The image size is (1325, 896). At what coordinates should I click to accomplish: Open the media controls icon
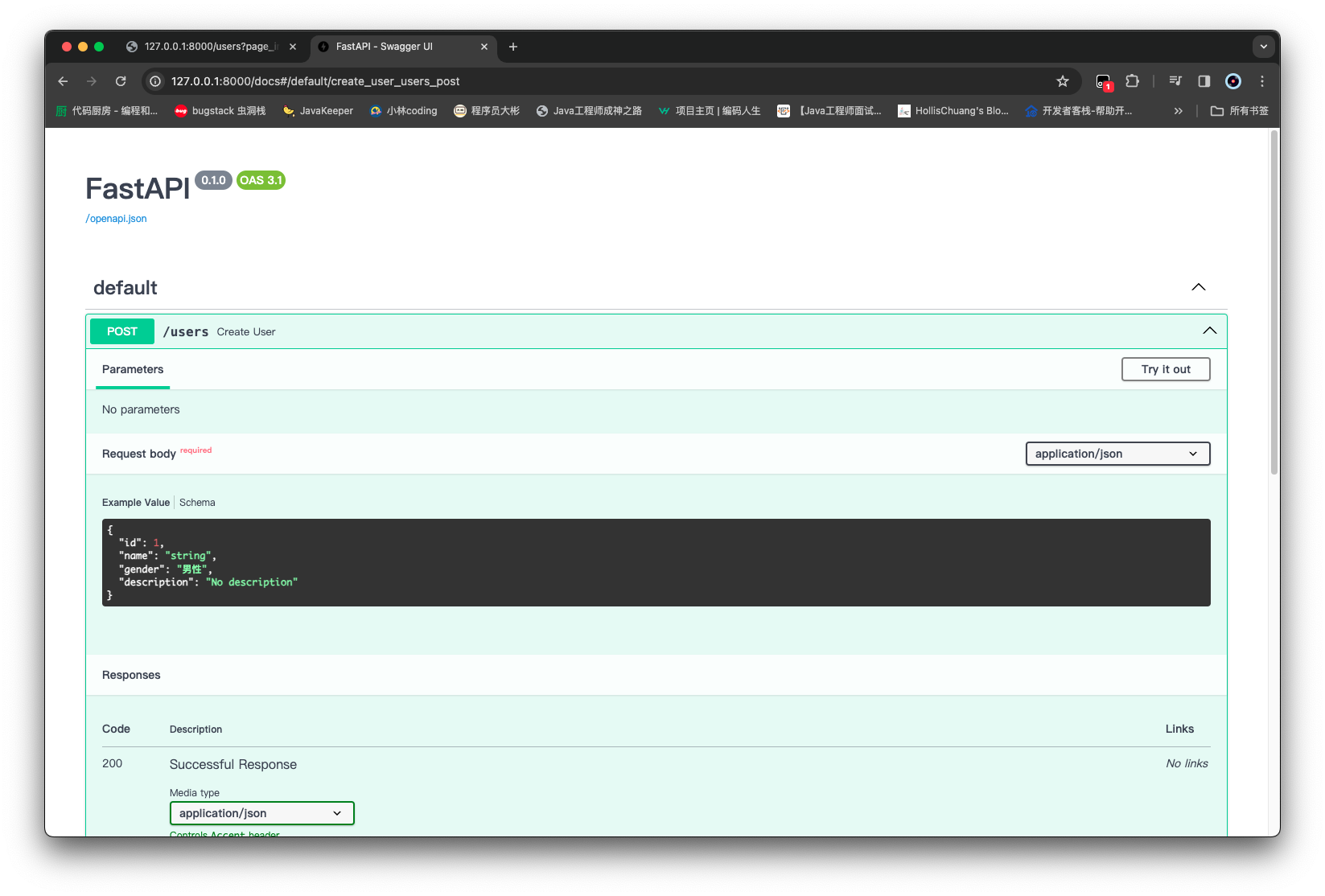click(1175, 81)
